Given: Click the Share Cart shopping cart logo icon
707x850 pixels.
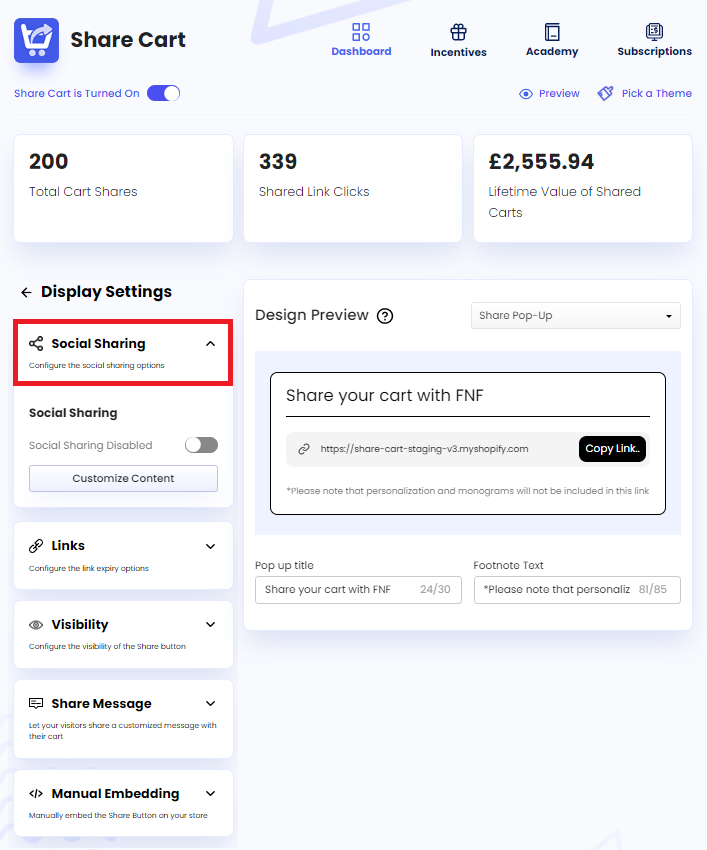Looking at the screenshot, I should pos(36,40).
